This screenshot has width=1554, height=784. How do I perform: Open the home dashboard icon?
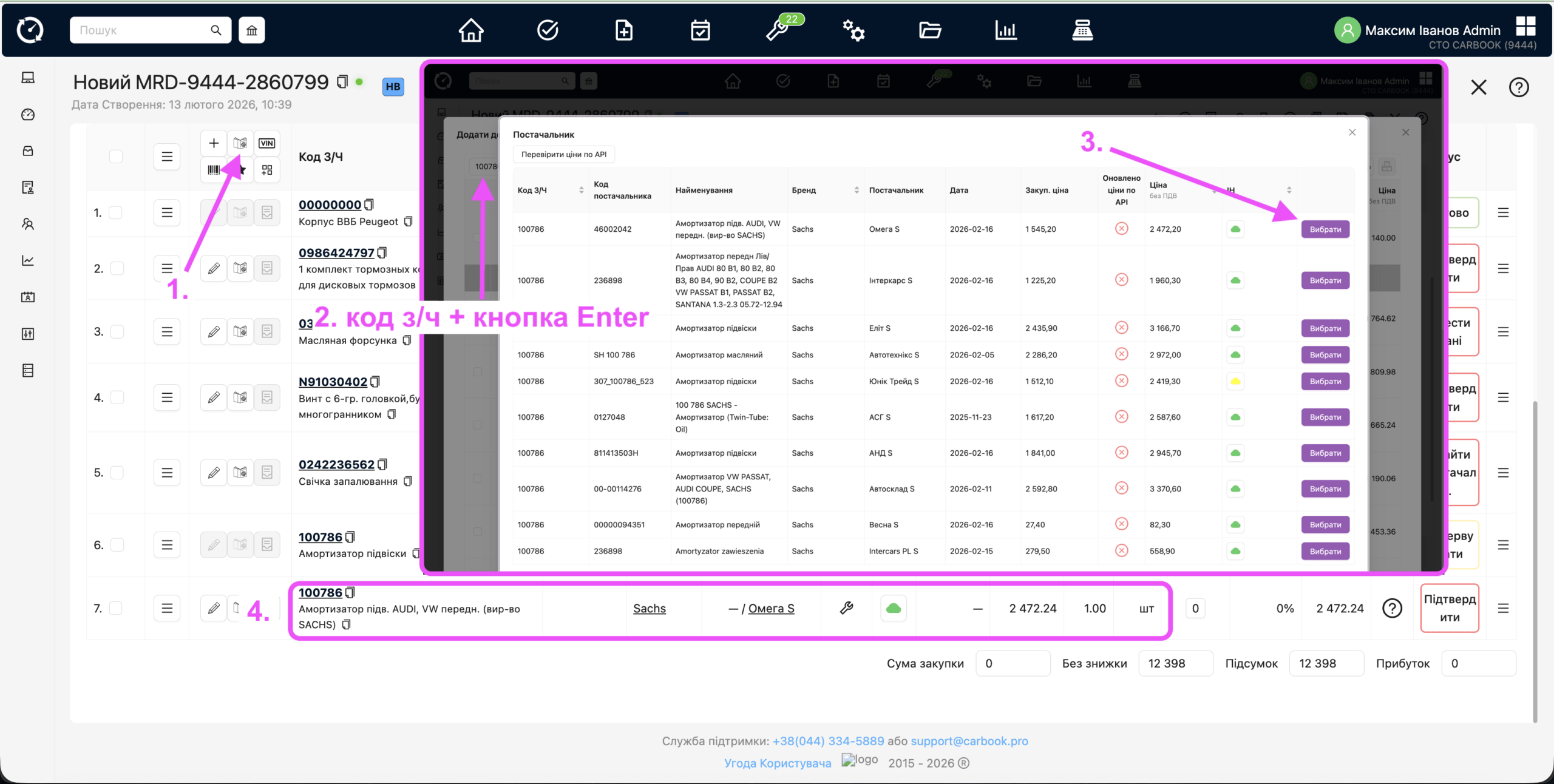(x=470, y=30)
